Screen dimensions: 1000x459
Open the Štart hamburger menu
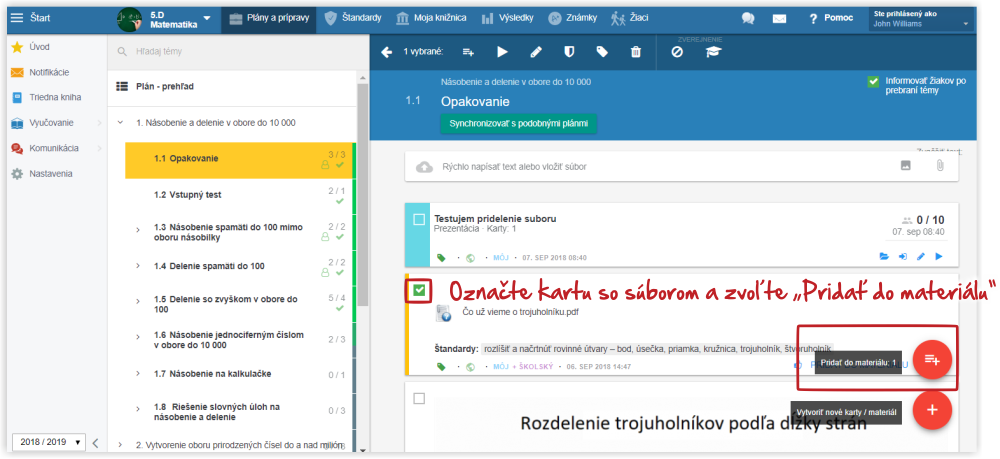pyautogui.click(x=17, y=18)
